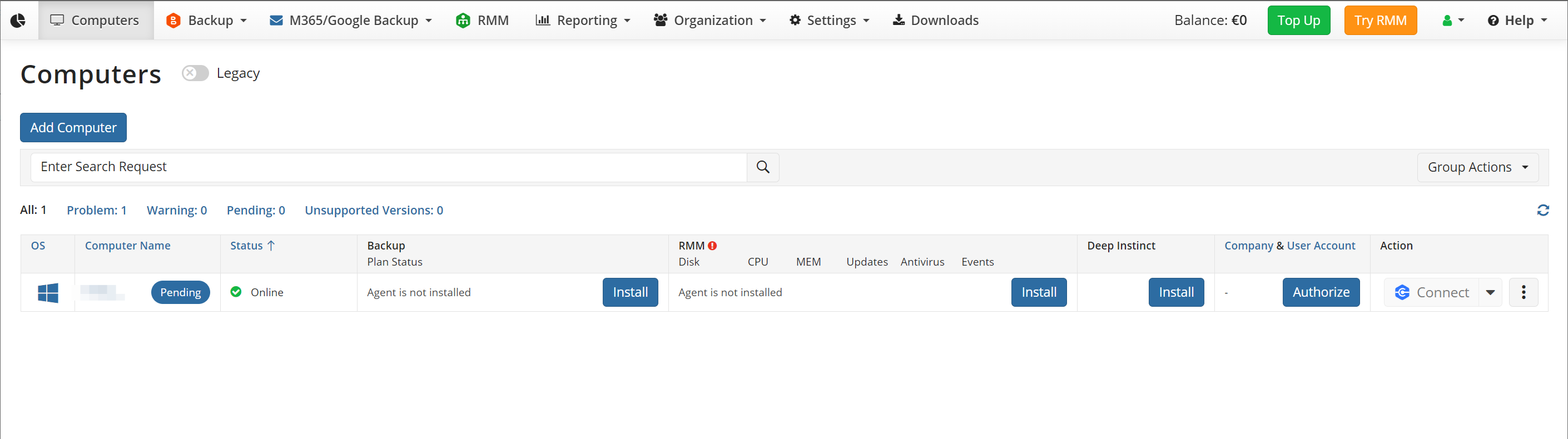Click the All: 1 filter
Image resolution: width=1568 pixels, height=439 pixels.
point(33,211)
